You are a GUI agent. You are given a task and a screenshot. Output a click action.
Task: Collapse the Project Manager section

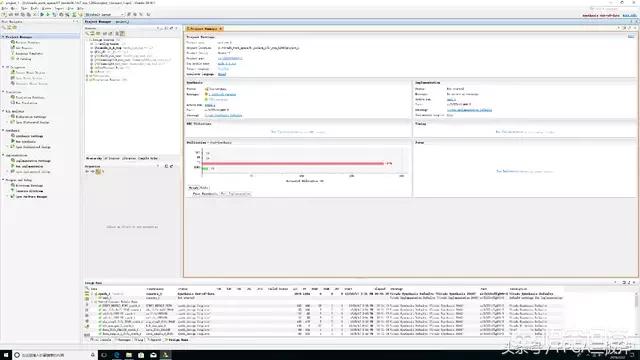[x=3, y=37]
